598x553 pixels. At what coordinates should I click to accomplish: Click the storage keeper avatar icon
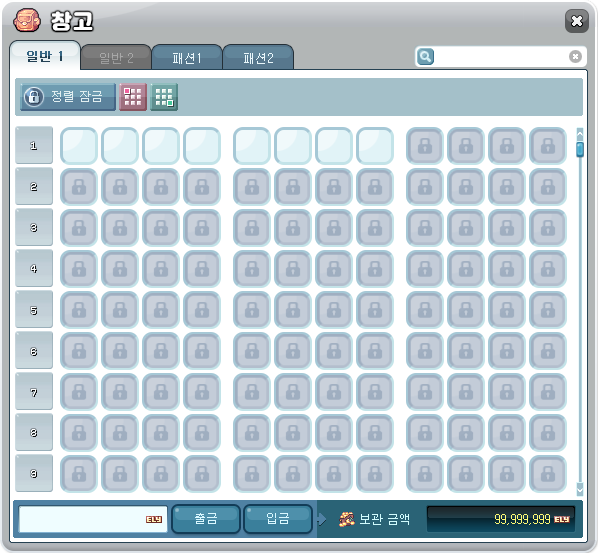coord(27,20)
